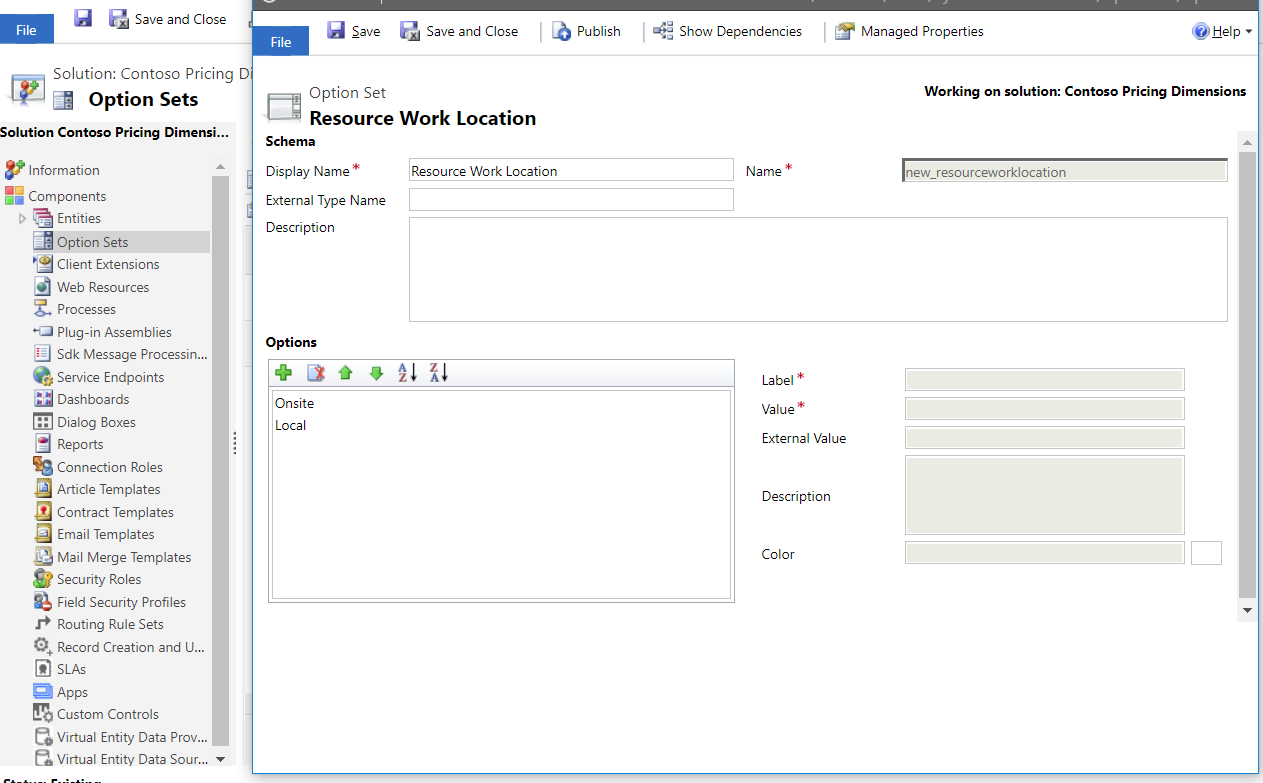Click the Save and Close icon in Option Set window
Image resolution: width=1263 pixels, height=783 pixels.
(x=410, y=31)
